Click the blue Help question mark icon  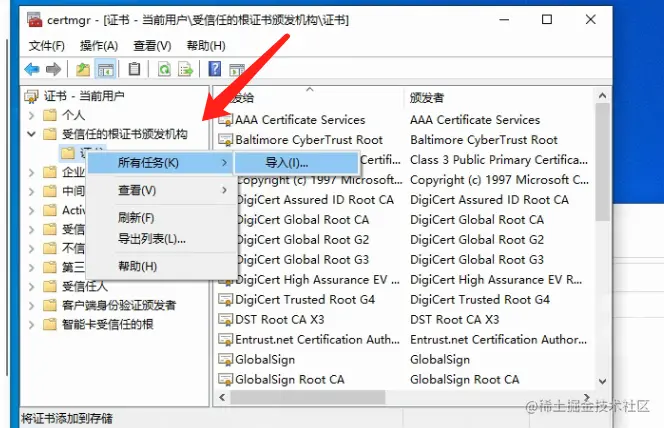coord(215,69)
